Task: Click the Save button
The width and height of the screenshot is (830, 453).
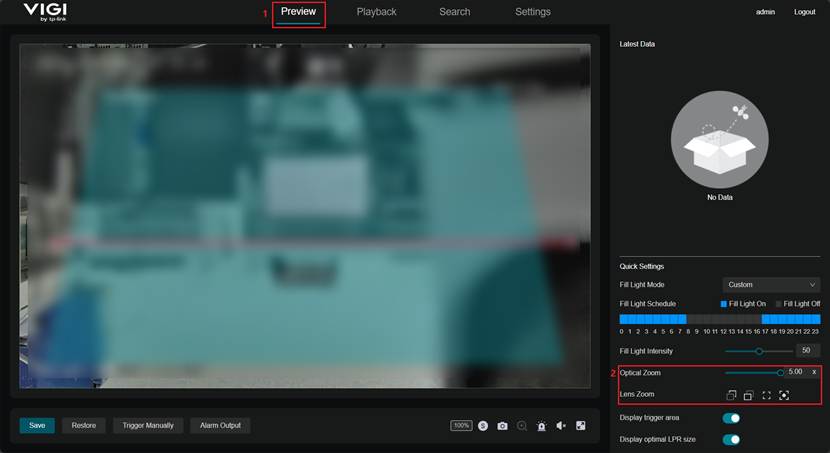Action: [x=37, y=425]
